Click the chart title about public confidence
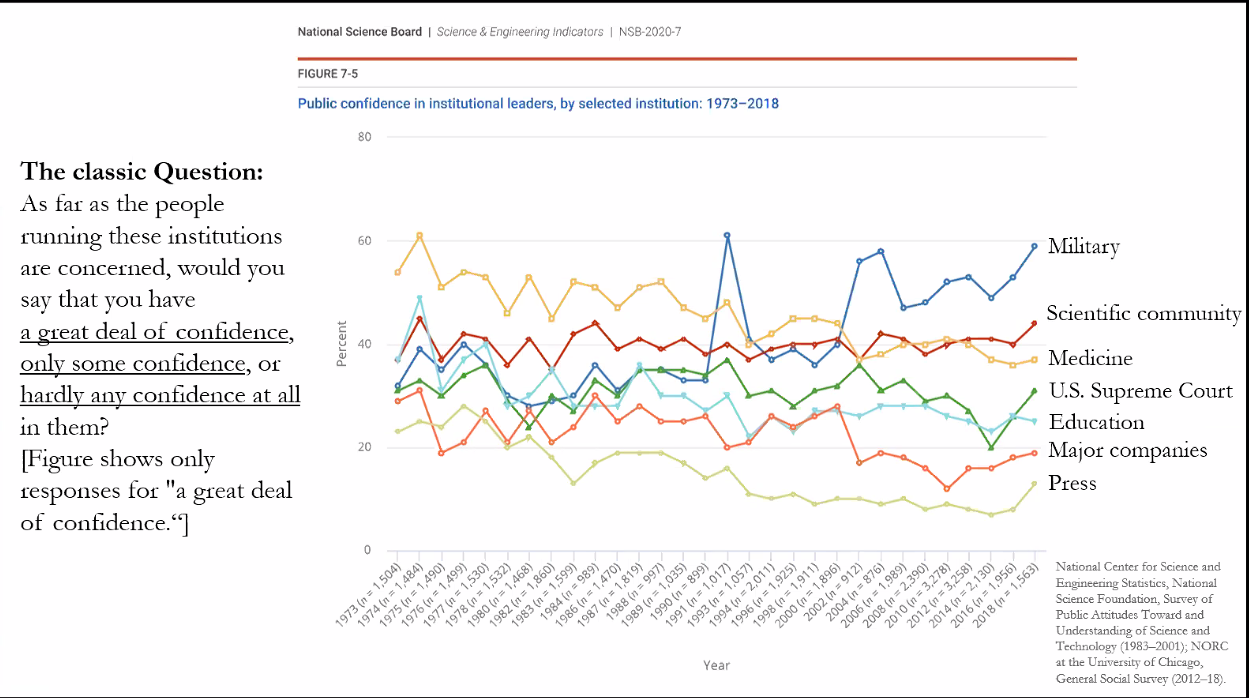1249x698 pixels. [x=538, y=104]
